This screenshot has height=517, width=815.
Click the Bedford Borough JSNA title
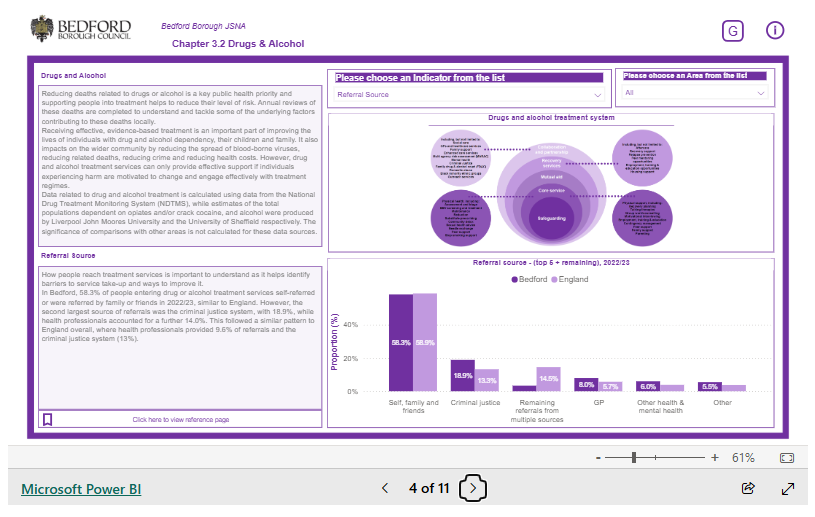203,26
